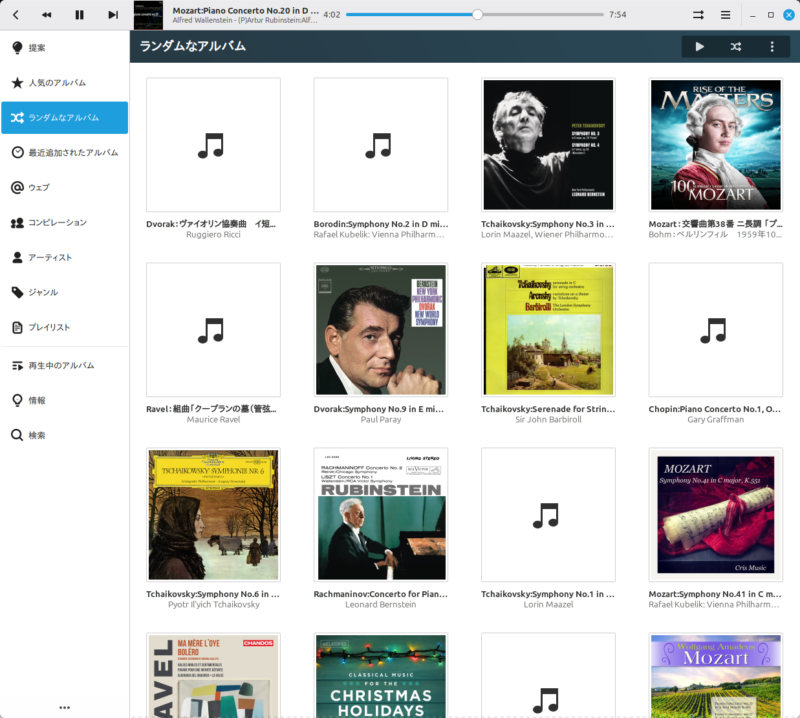Open playback options menu in top bar
Screen dimensions: 800x718
tap(698, 15)
